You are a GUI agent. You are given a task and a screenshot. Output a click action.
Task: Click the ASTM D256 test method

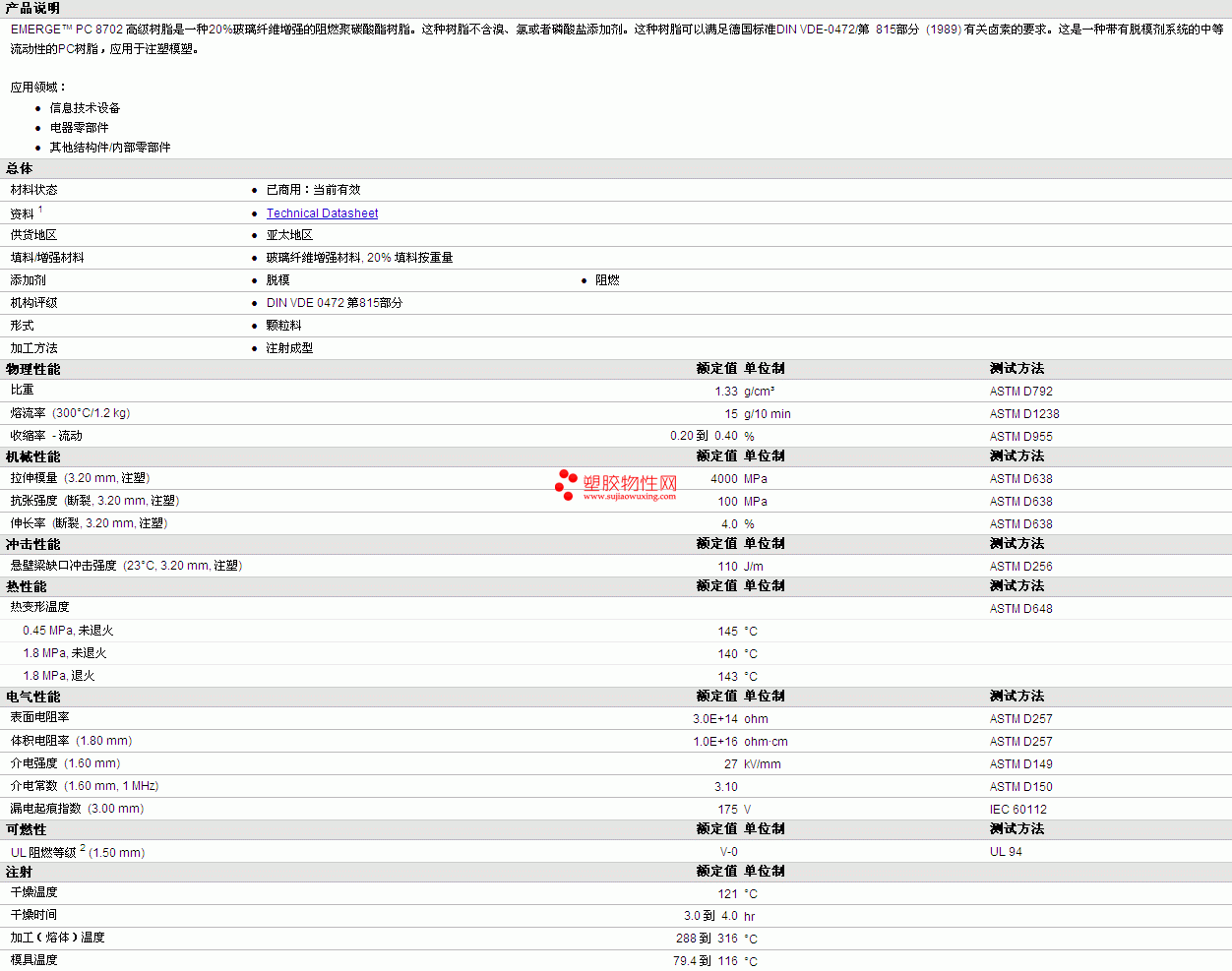point(1020,567)
